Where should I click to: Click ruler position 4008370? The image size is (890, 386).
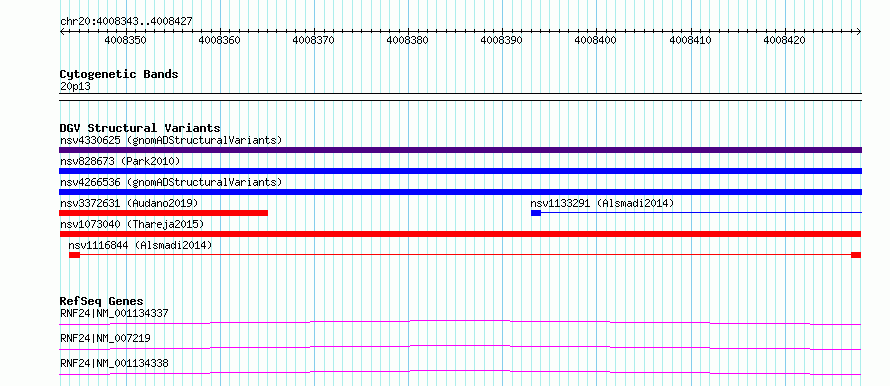(x=314, y=41)
